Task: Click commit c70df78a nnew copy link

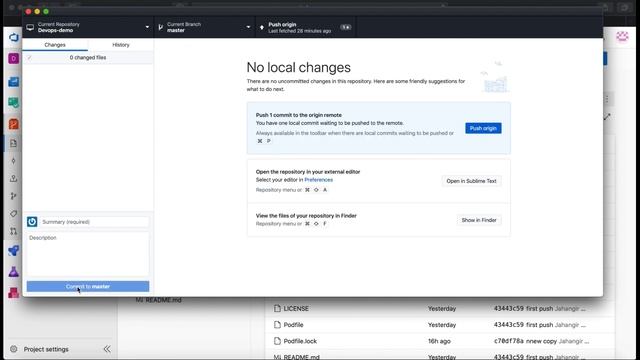Action: coord(525,341)
